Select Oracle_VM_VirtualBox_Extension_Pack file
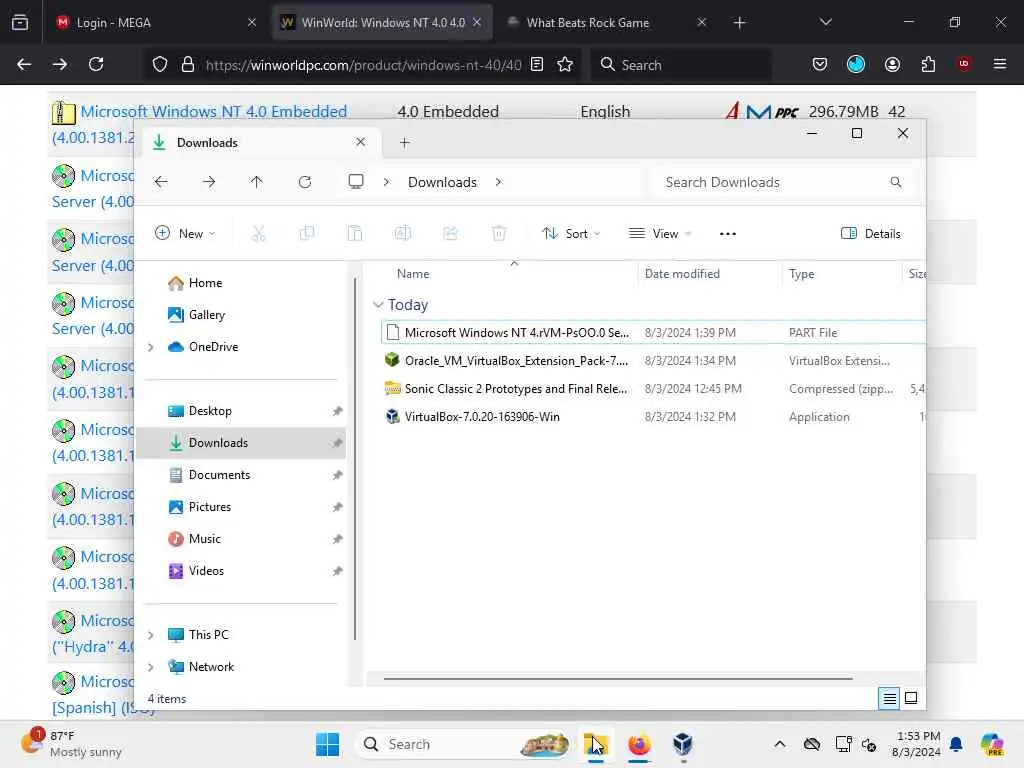 tap(652, 360)
